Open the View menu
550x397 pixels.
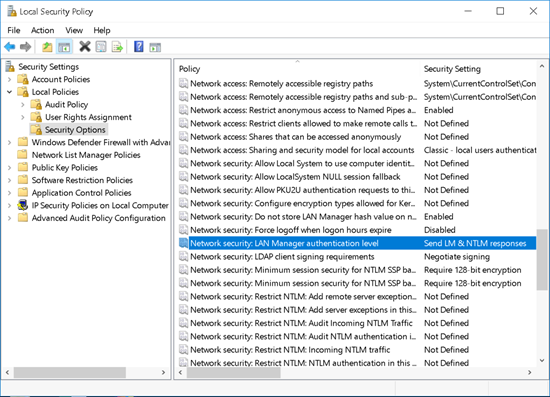(74, 31)
